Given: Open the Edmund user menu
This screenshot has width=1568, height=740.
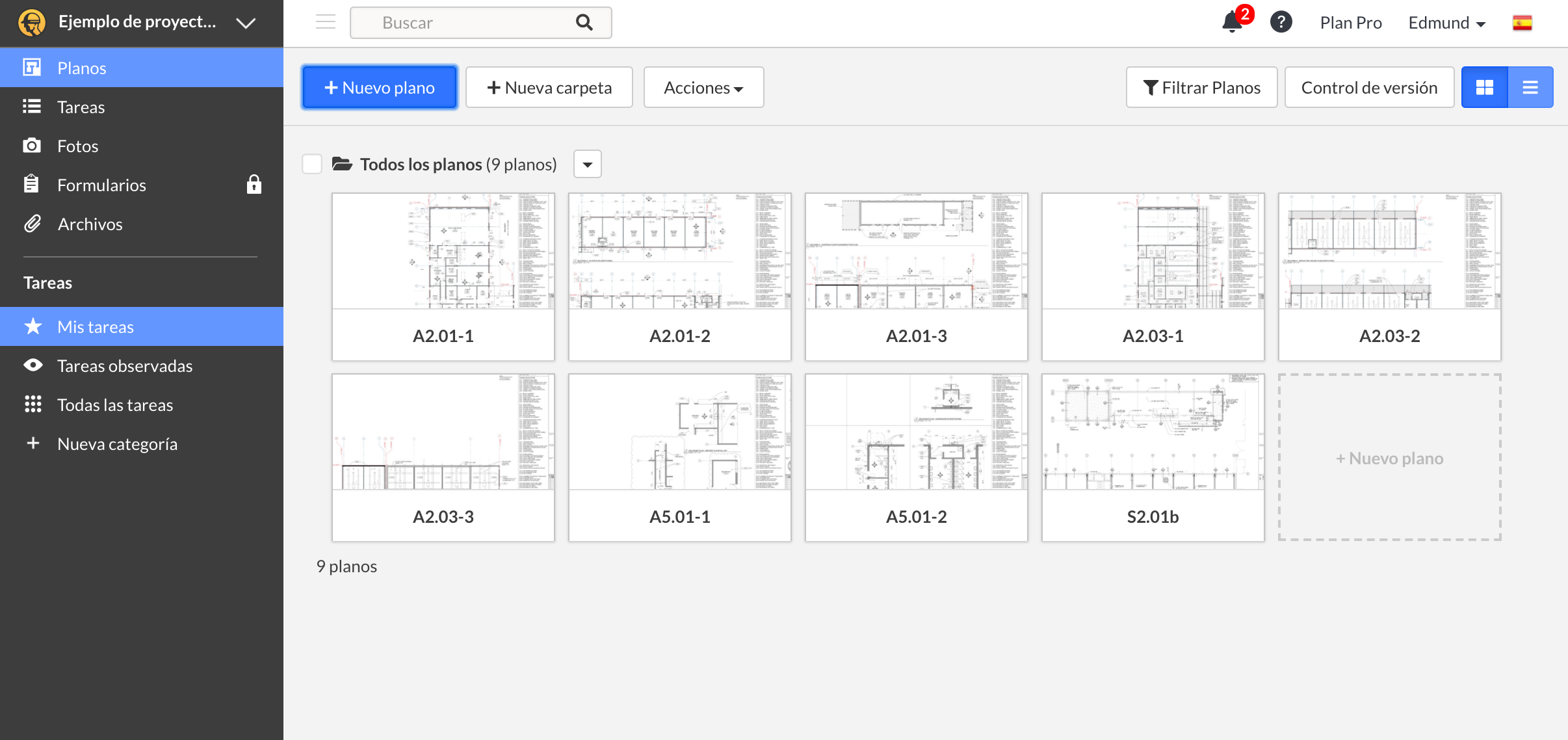Looking at the screenshot, I should [x=1446, y=23].
